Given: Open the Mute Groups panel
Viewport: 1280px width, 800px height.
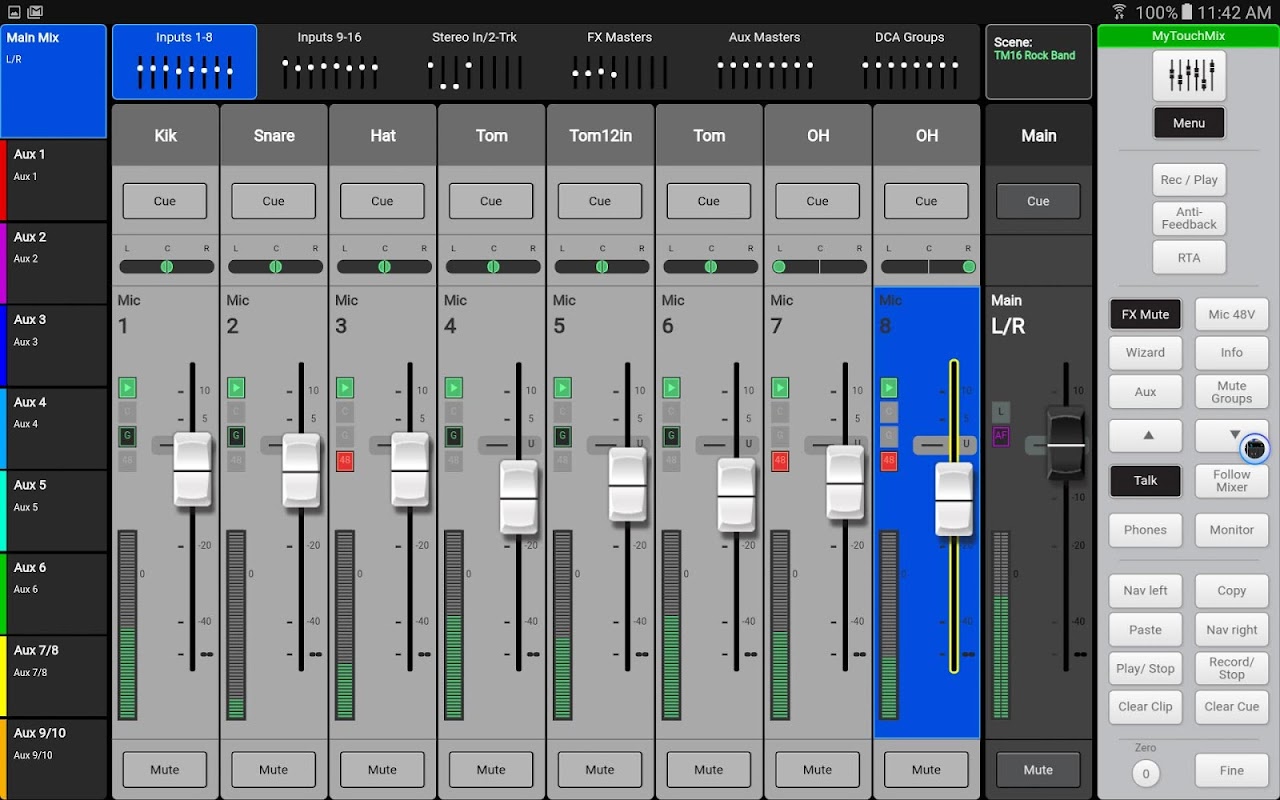Looking at the screenshot, I should tap(1231, 392).
